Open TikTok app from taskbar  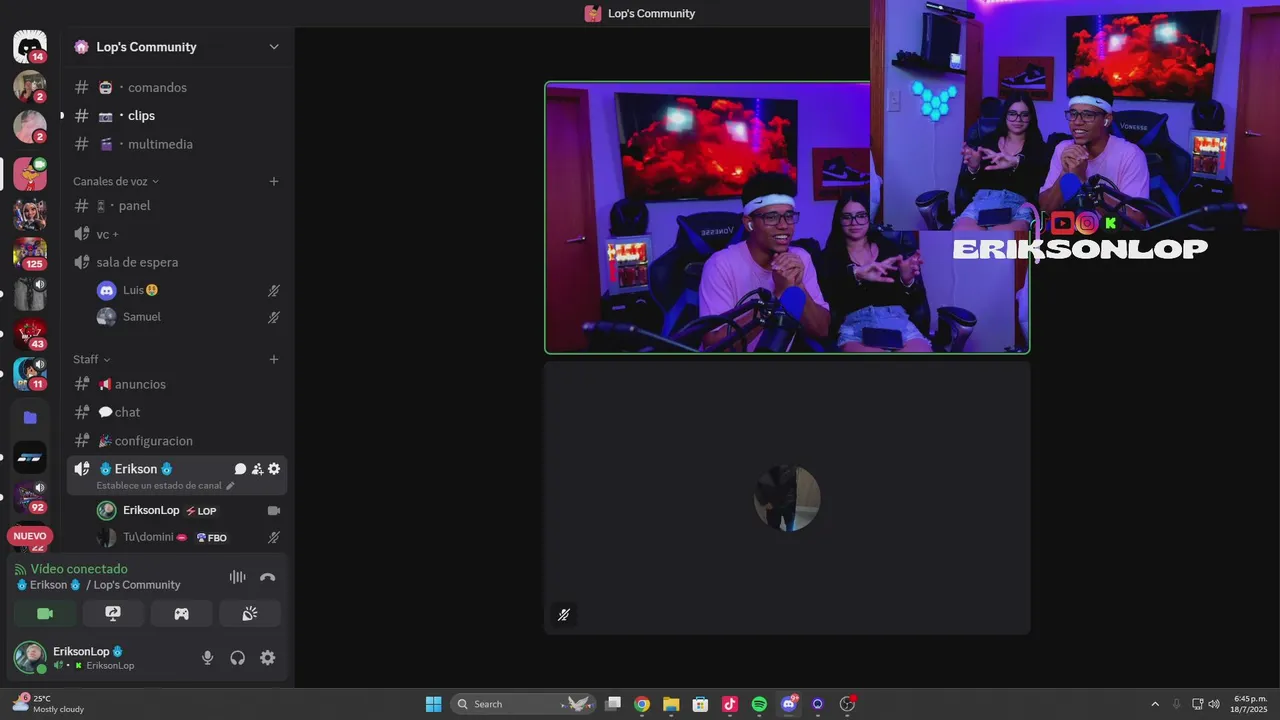point(730,704)
